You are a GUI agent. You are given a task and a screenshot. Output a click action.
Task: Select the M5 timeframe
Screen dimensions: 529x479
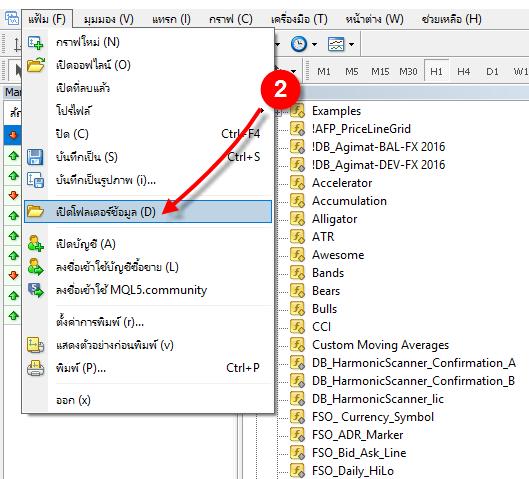352,72
